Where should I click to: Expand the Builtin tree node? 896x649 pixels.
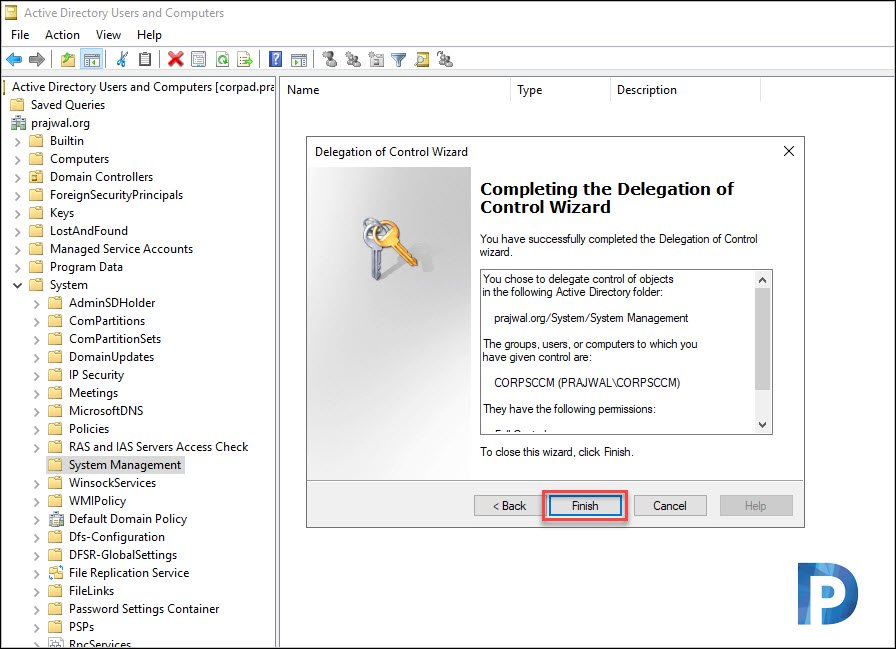tap(18, 141)
